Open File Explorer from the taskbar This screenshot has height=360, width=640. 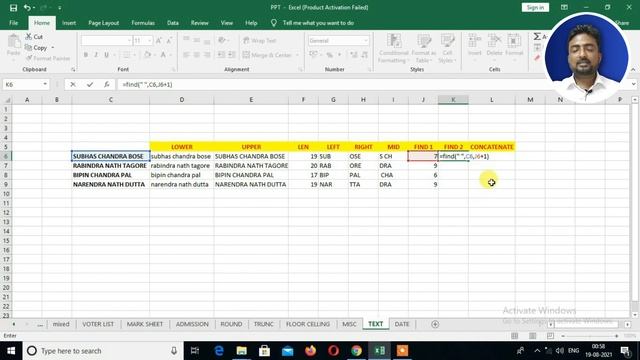[242, 351]
